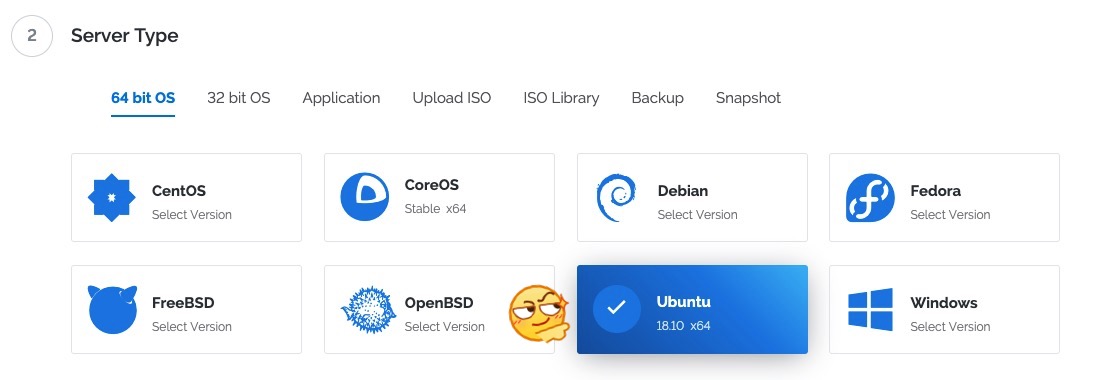Screen dimensions: 1099x380
Task: Click the FreeBSD daemon logo
Action: tap(112, 309)
